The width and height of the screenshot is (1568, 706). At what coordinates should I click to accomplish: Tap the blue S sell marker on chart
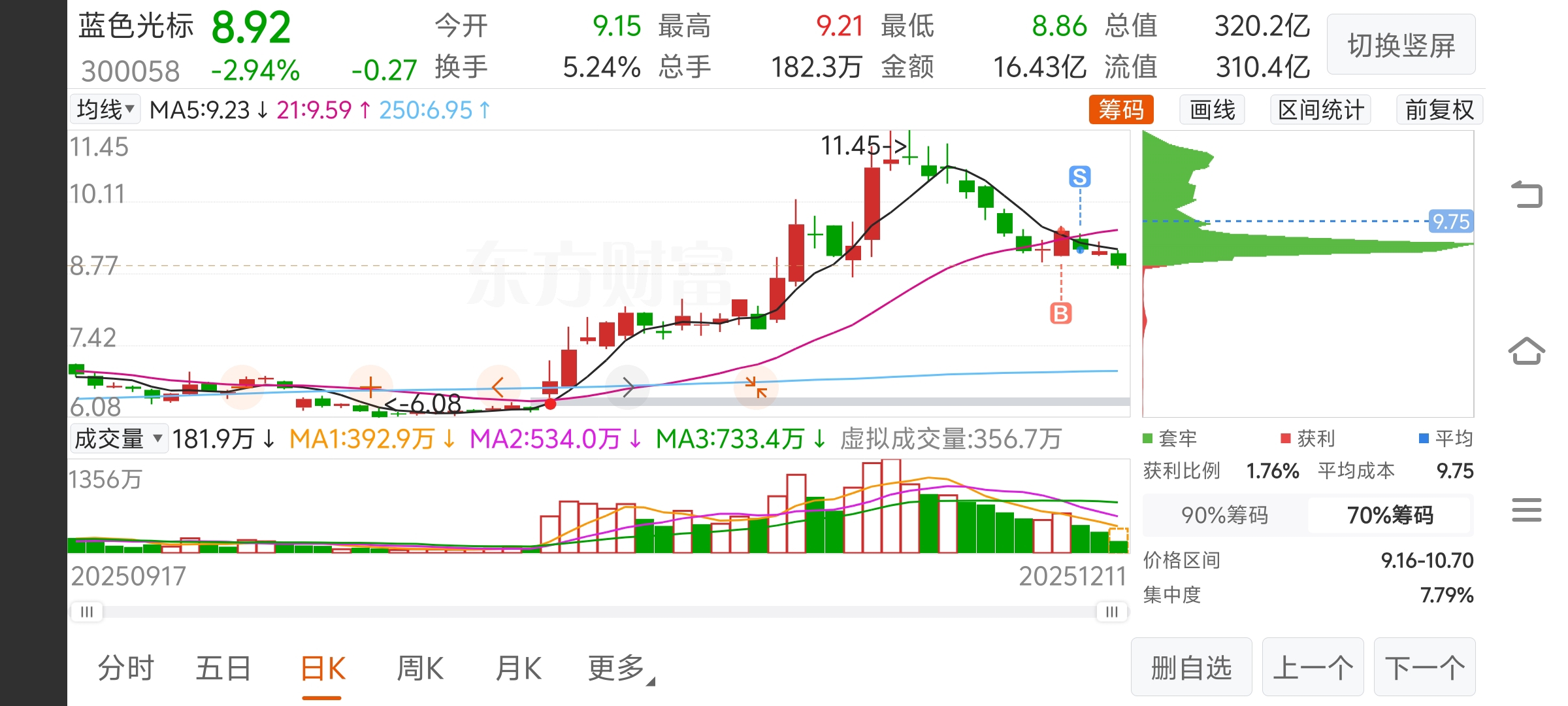1079,176
